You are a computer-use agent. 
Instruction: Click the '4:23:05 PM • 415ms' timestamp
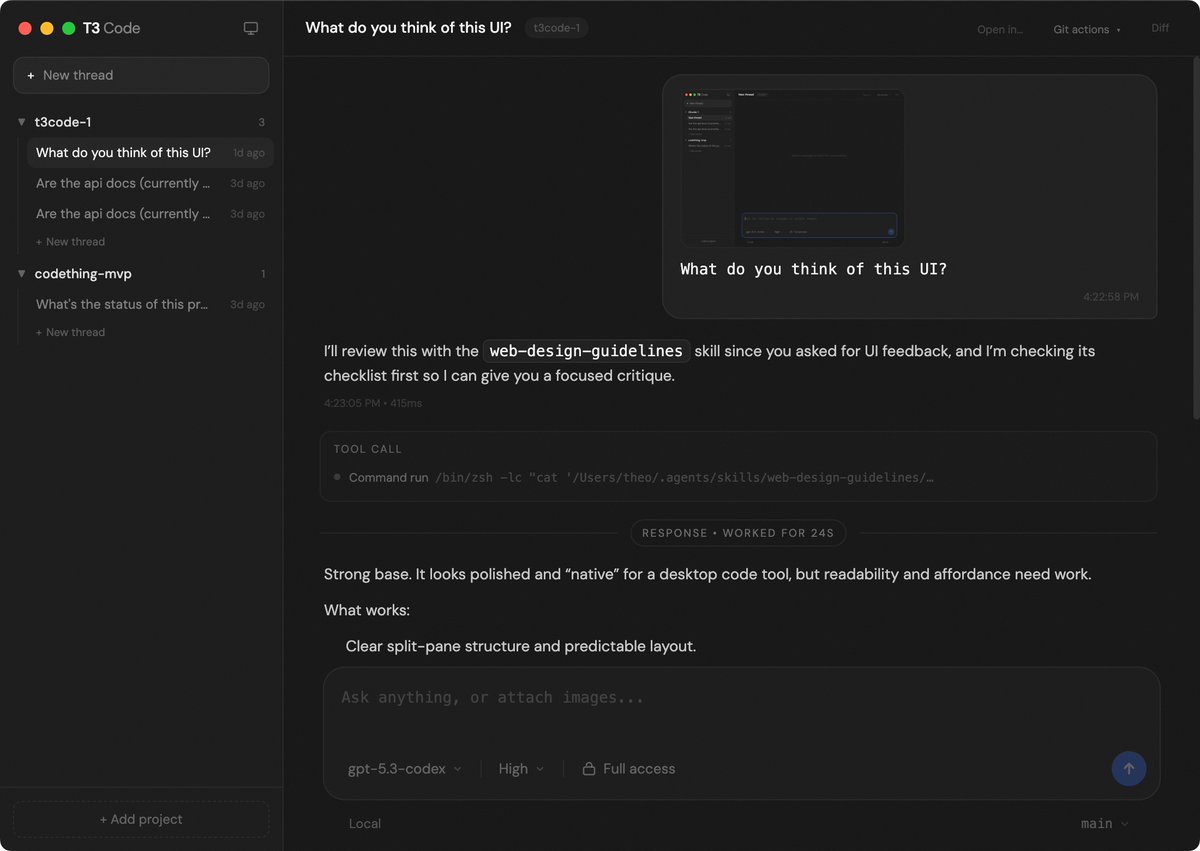click(x=373, y=403)
